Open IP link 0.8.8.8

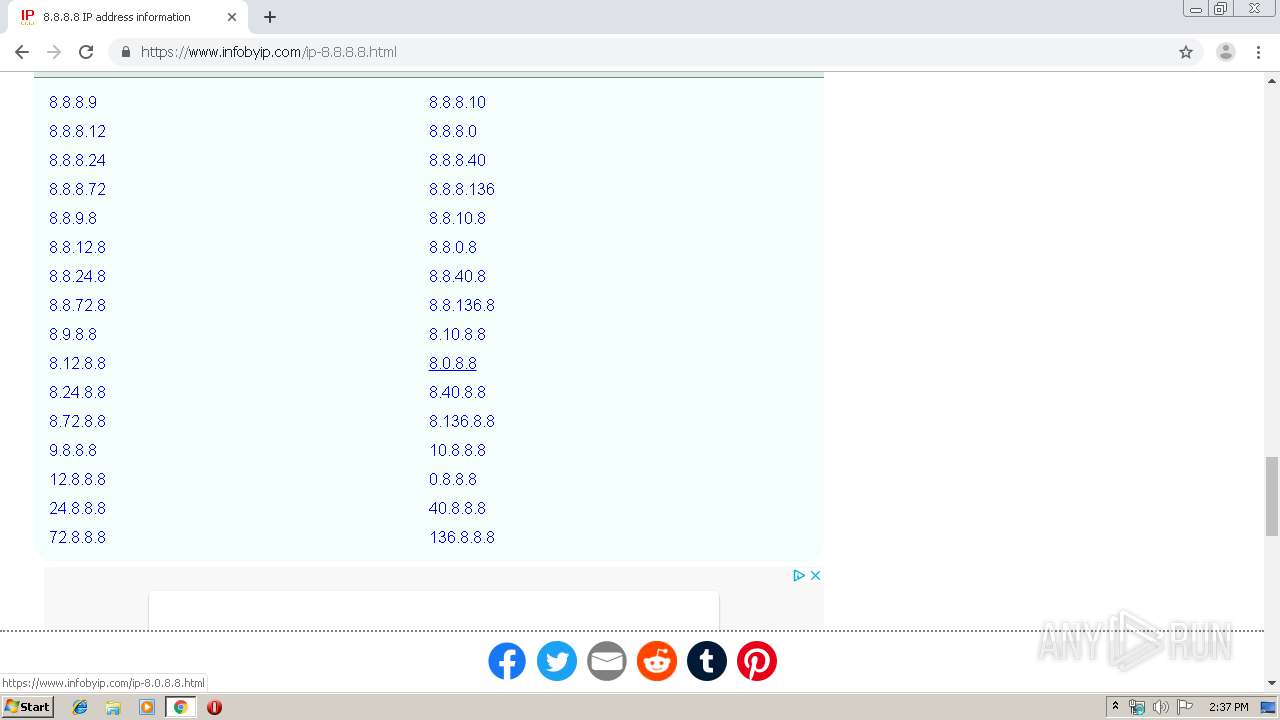tap(453, 479)
